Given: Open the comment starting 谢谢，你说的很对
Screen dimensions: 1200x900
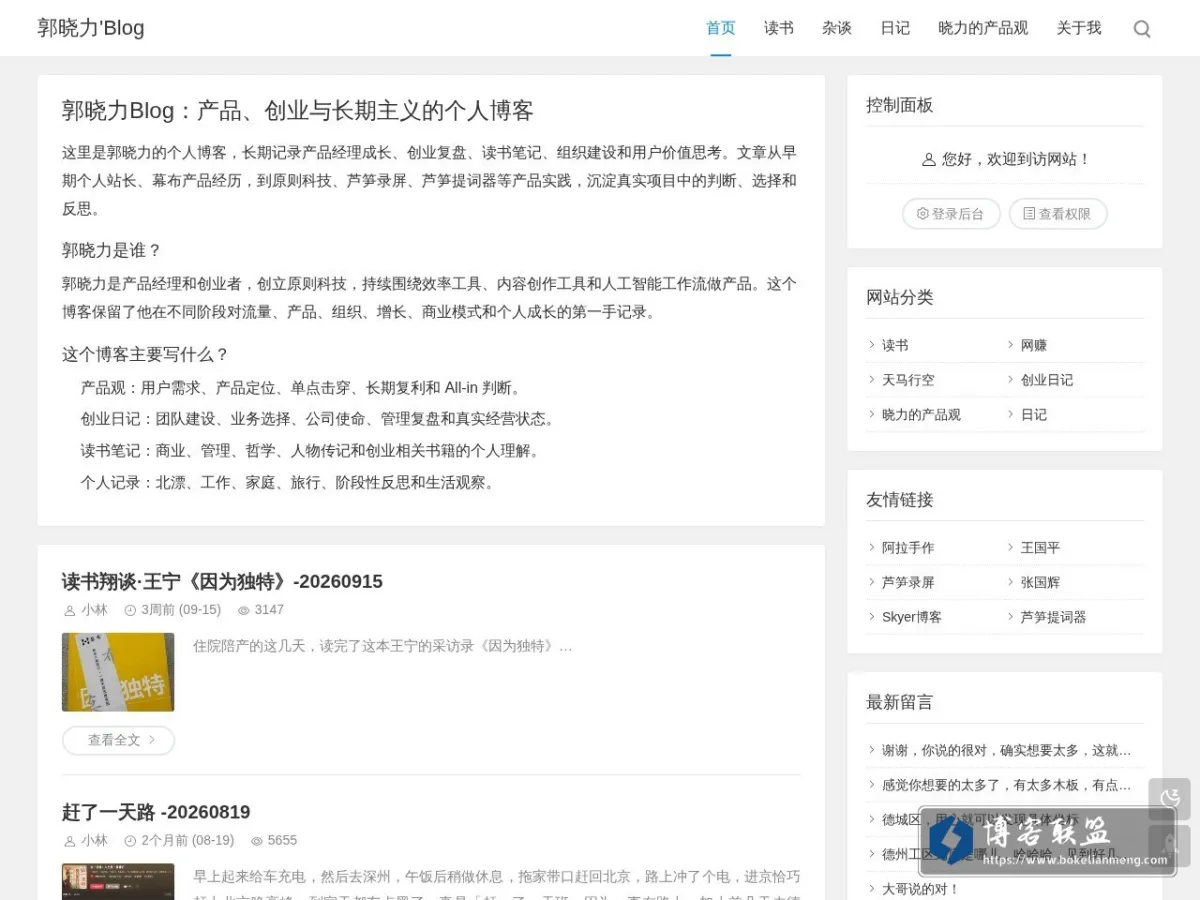Looking at the screenshot, I should (x=1006, y=750).
